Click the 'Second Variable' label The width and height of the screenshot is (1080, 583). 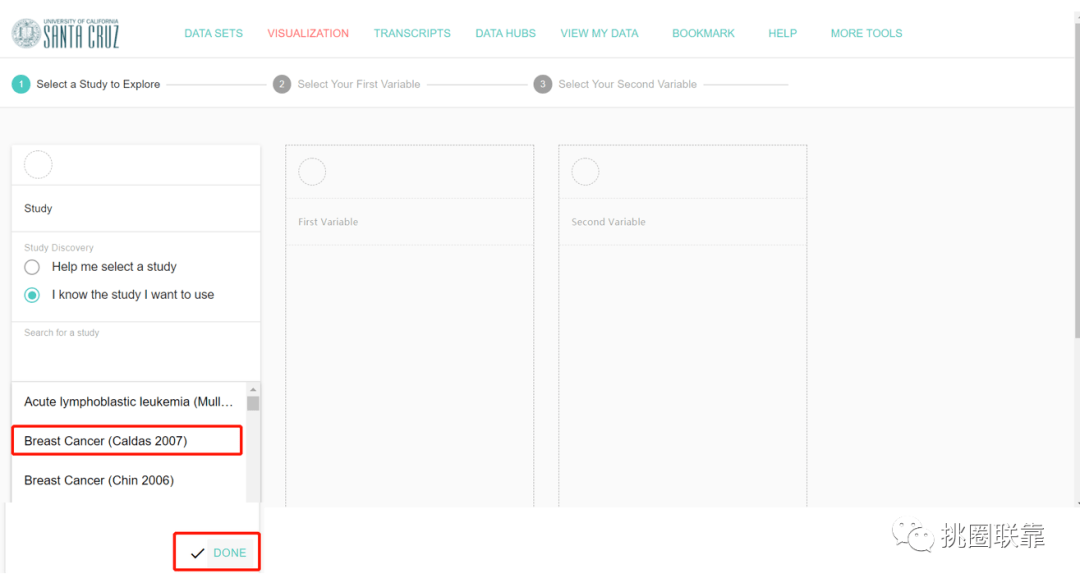pyautogui.click(x=608, y=222)
